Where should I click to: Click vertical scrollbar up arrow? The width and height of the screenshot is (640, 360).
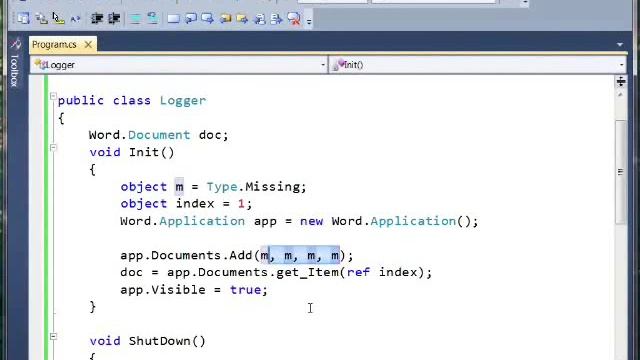coord(621,95)
